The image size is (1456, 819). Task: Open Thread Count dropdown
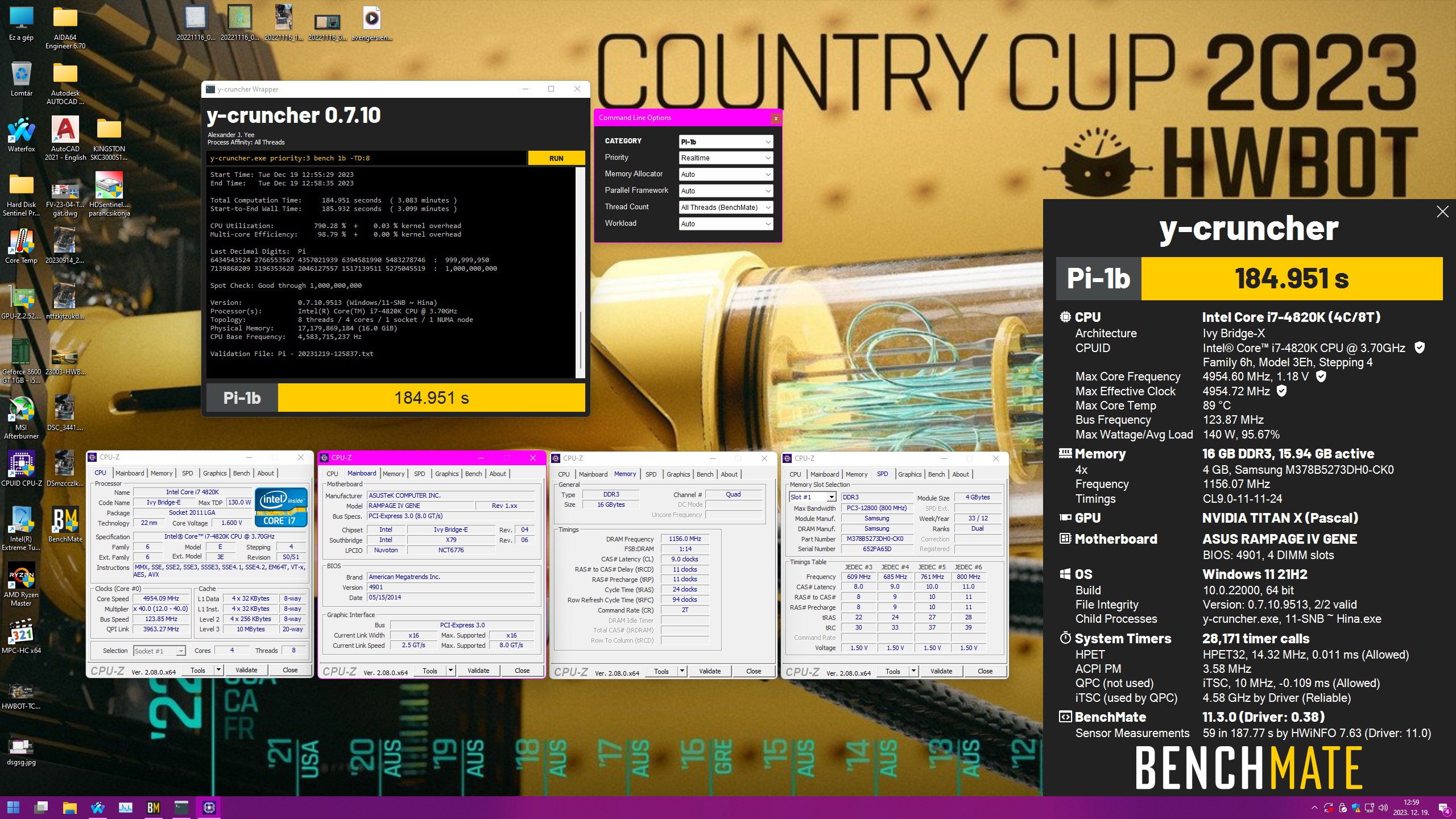tap(726, 208)
